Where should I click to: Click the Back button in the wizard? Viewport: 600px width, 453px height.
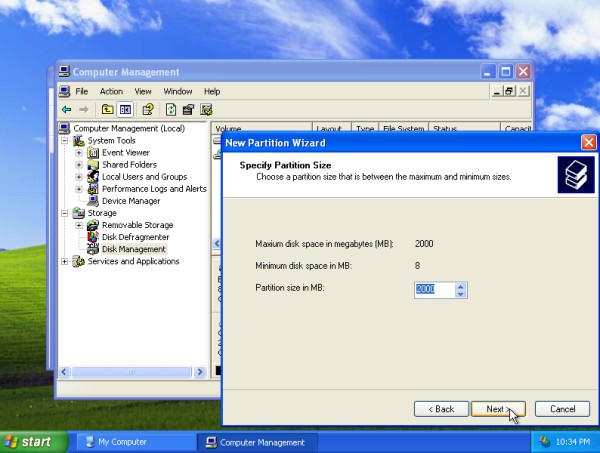tap(441, 409)
